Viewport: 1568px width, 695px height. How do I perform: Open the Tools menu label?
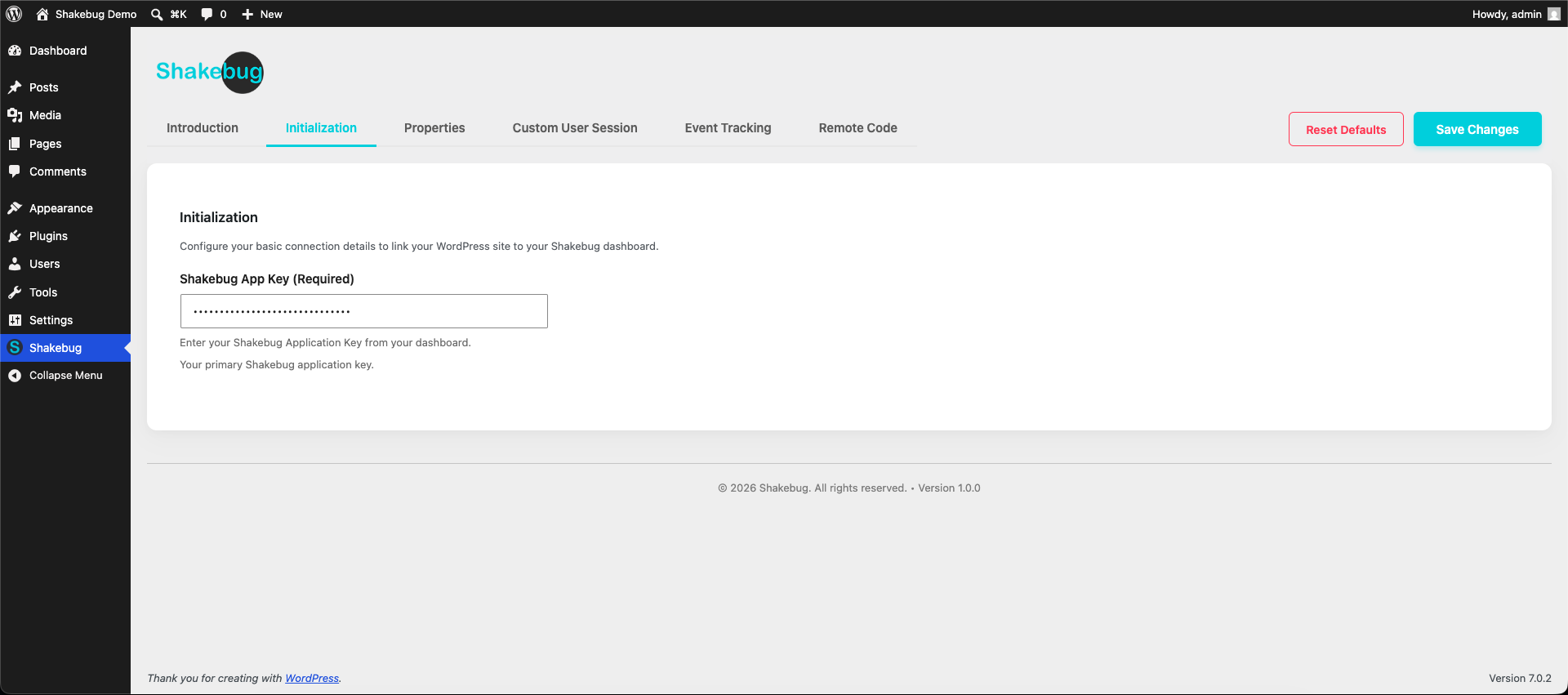click(43, 292)
